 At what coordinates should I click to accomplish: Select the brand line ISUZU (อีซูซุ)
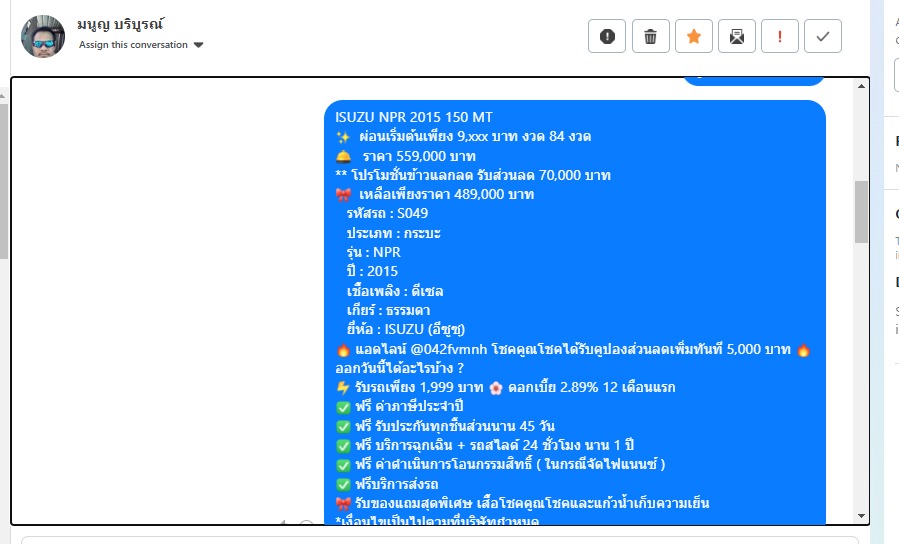pos(406,329)
